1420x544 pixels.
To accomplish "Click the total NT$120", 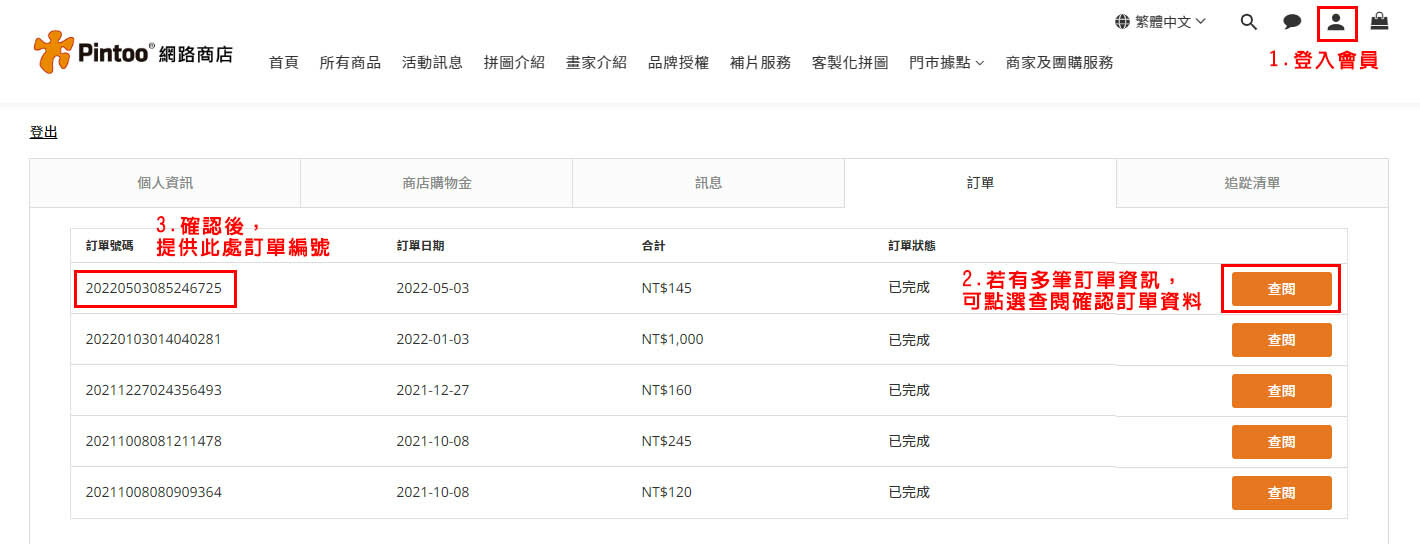I will click(x=667, y=492).
